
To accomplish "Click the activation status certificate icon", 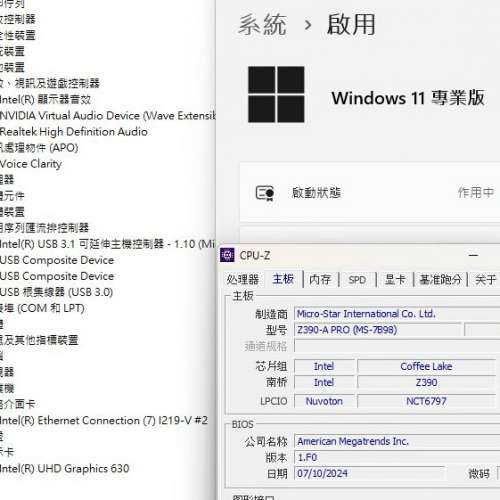I will [x=265, y=193].
